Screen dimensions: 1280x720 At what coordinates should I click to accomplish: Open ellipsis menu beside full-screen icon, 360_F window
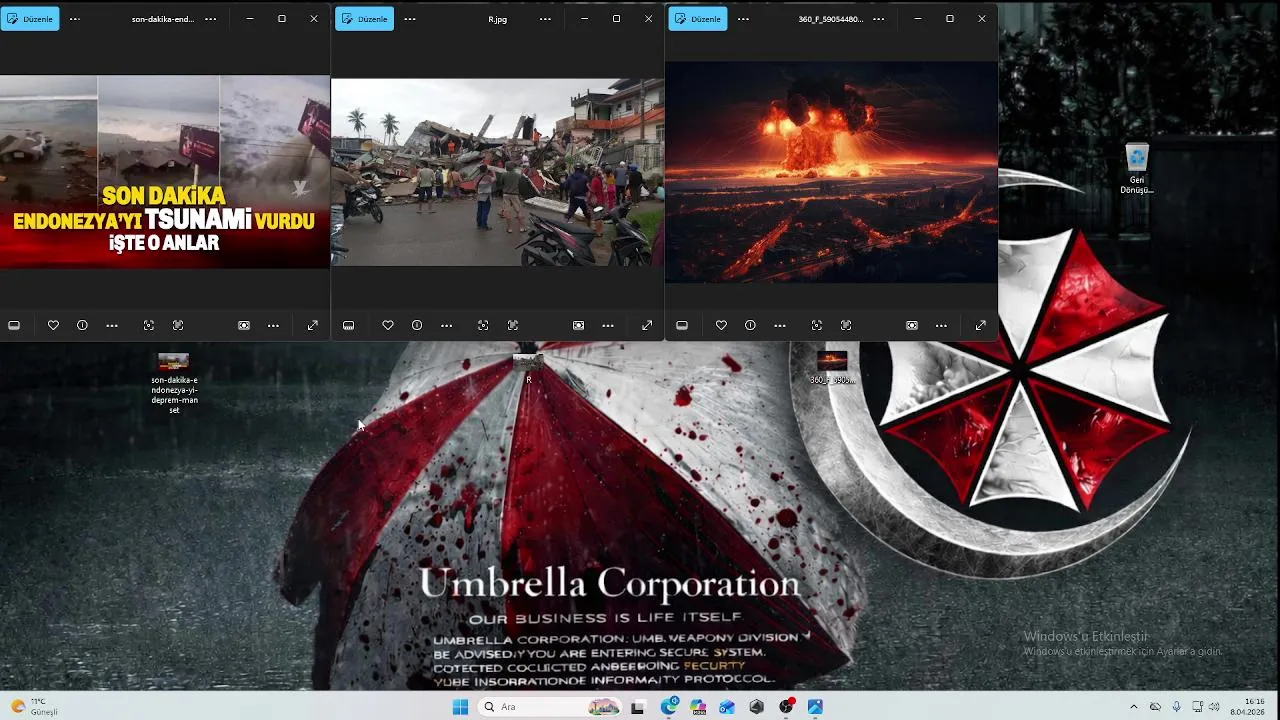coord(941,325)
